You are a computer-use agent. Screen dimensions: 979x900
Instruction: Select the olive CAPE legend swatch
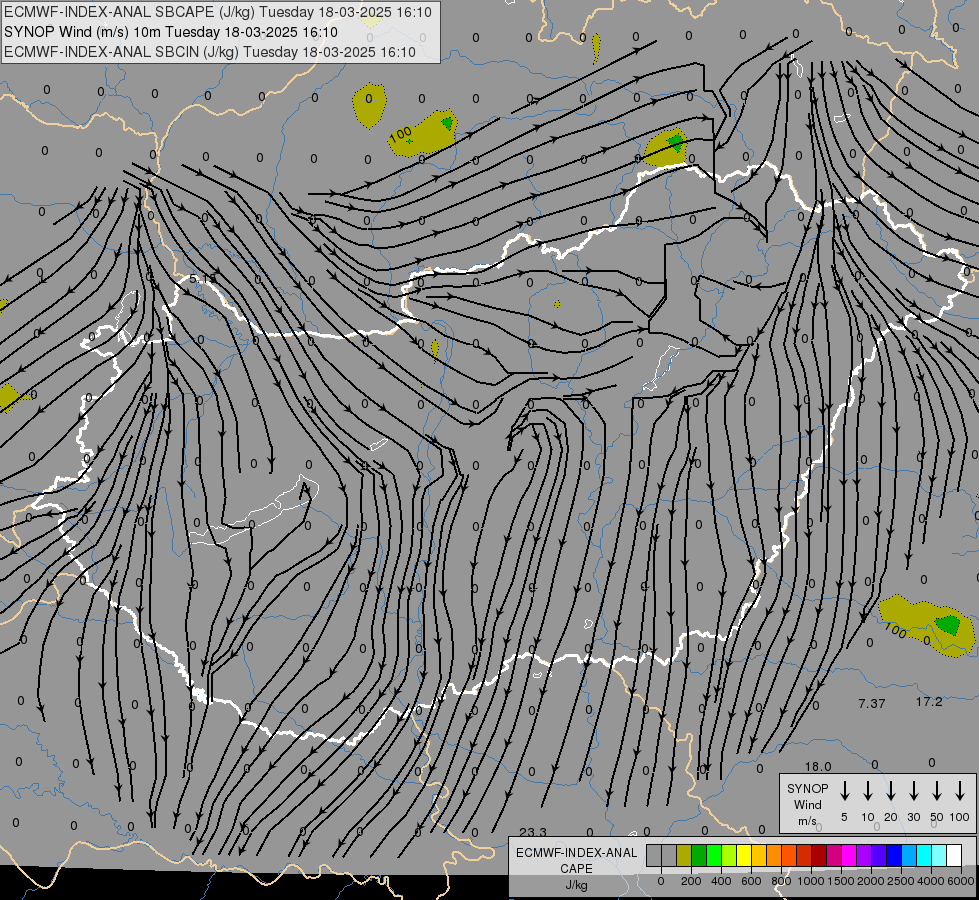tap(684, 855)
